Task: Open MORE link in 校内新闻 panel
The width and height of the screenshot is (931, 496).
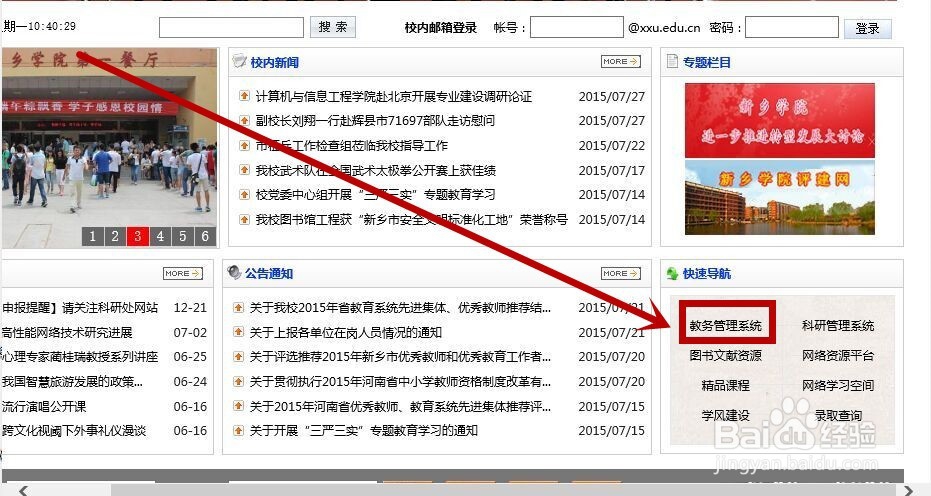Action: (620, 61)
